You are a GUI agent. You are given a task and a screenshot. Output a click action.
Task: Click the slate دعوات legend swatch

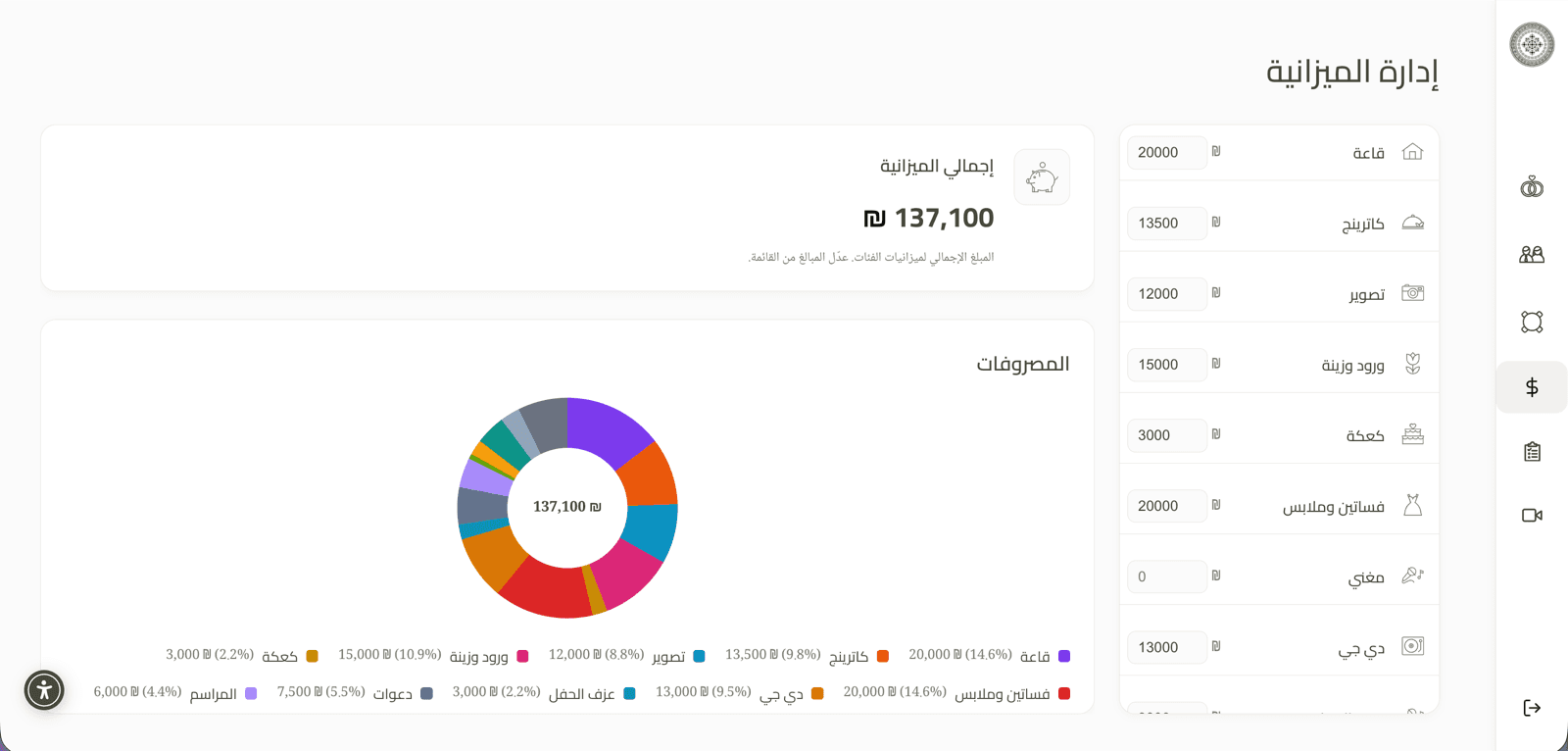(426, 693)
